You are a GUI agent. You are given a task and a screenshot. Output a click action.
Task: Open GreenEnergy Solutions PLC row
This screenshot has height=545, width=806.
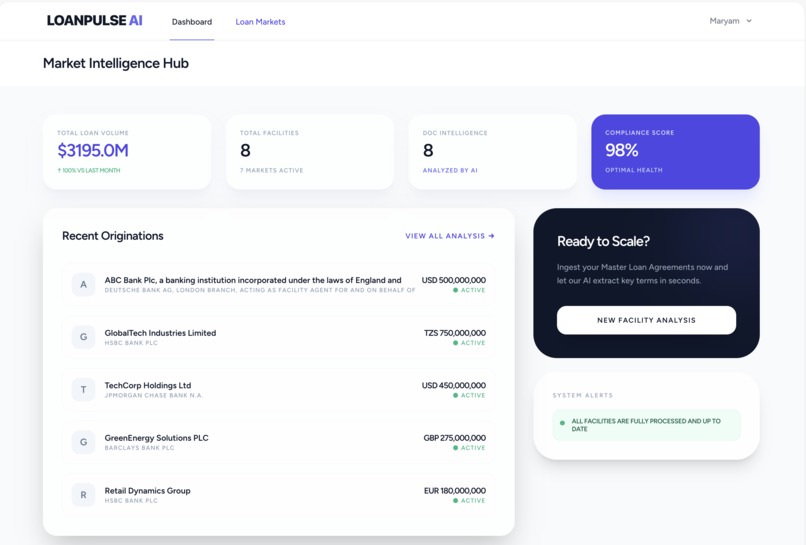coord(279,442)
